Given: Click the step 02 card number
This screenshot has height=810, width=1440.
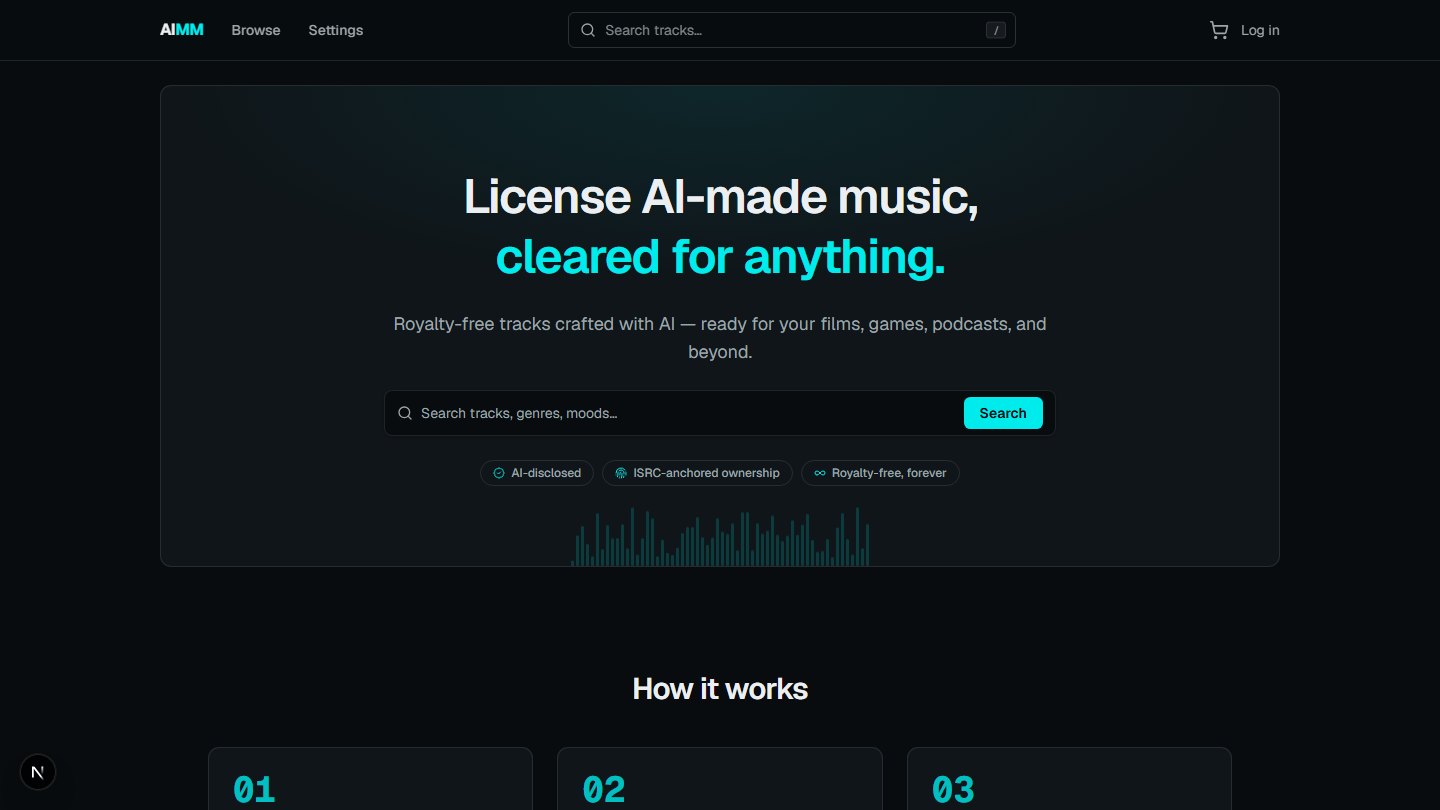Looking at the screenshot, I should (604, 790).
